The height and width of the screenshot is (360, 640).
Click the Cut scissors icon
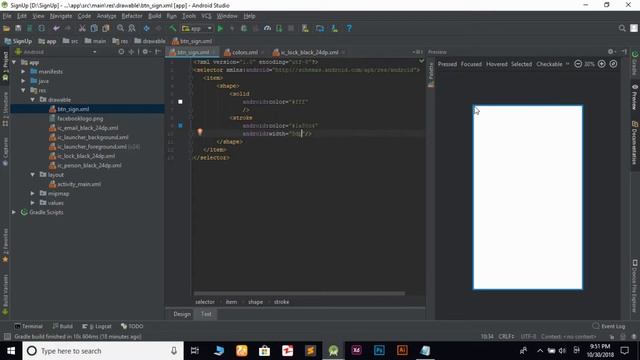tap(82, 29)
